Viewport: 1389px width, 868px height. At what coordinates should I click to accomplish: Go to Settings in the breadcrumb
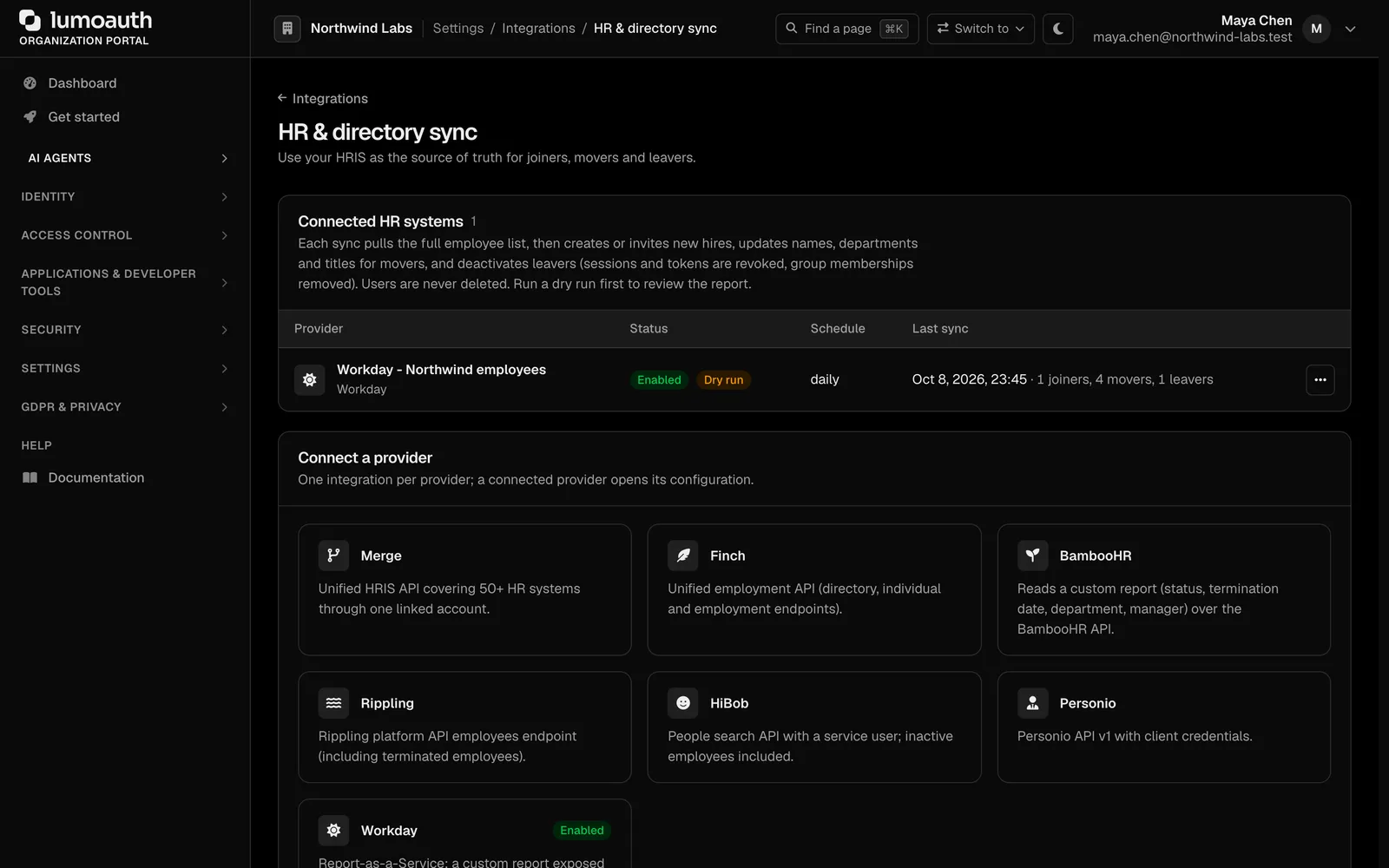458,29
